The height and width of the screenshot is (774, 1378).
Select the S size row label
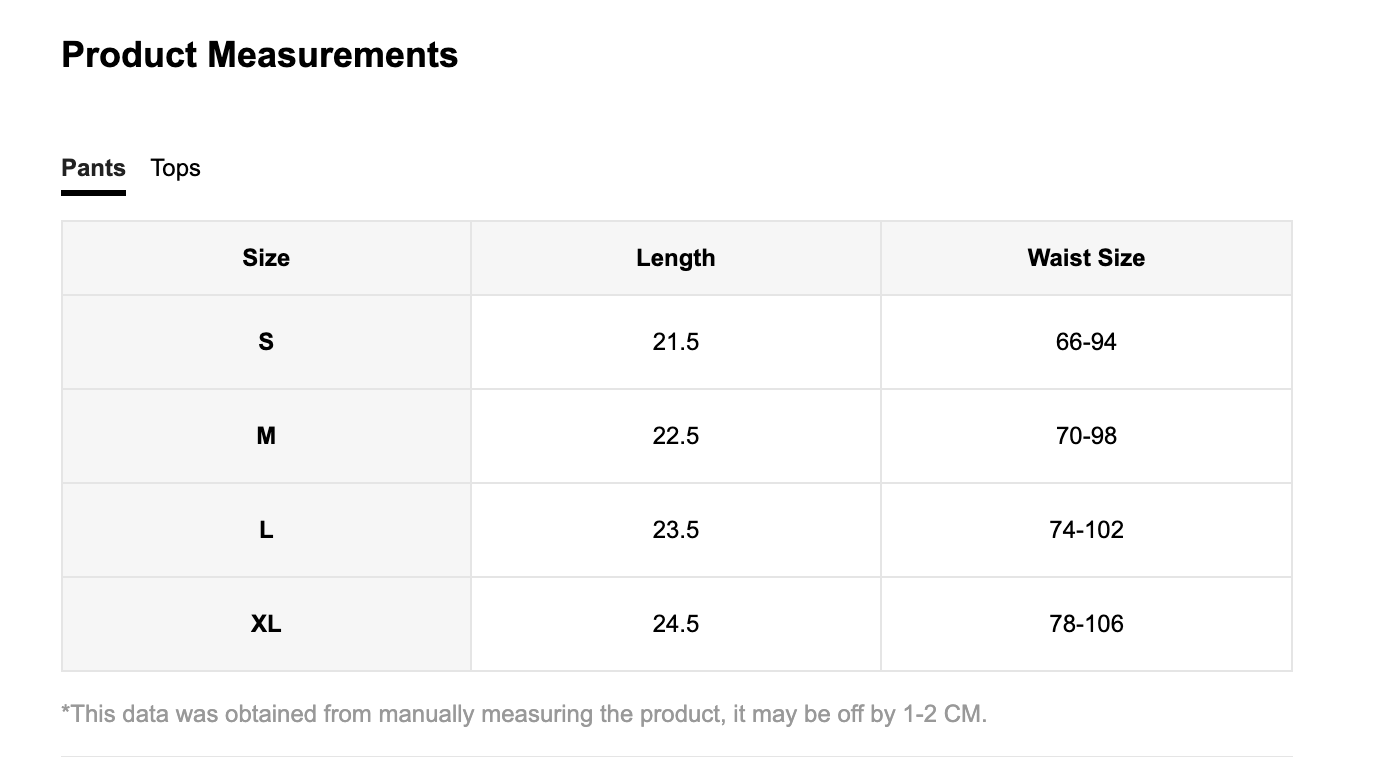266,342
